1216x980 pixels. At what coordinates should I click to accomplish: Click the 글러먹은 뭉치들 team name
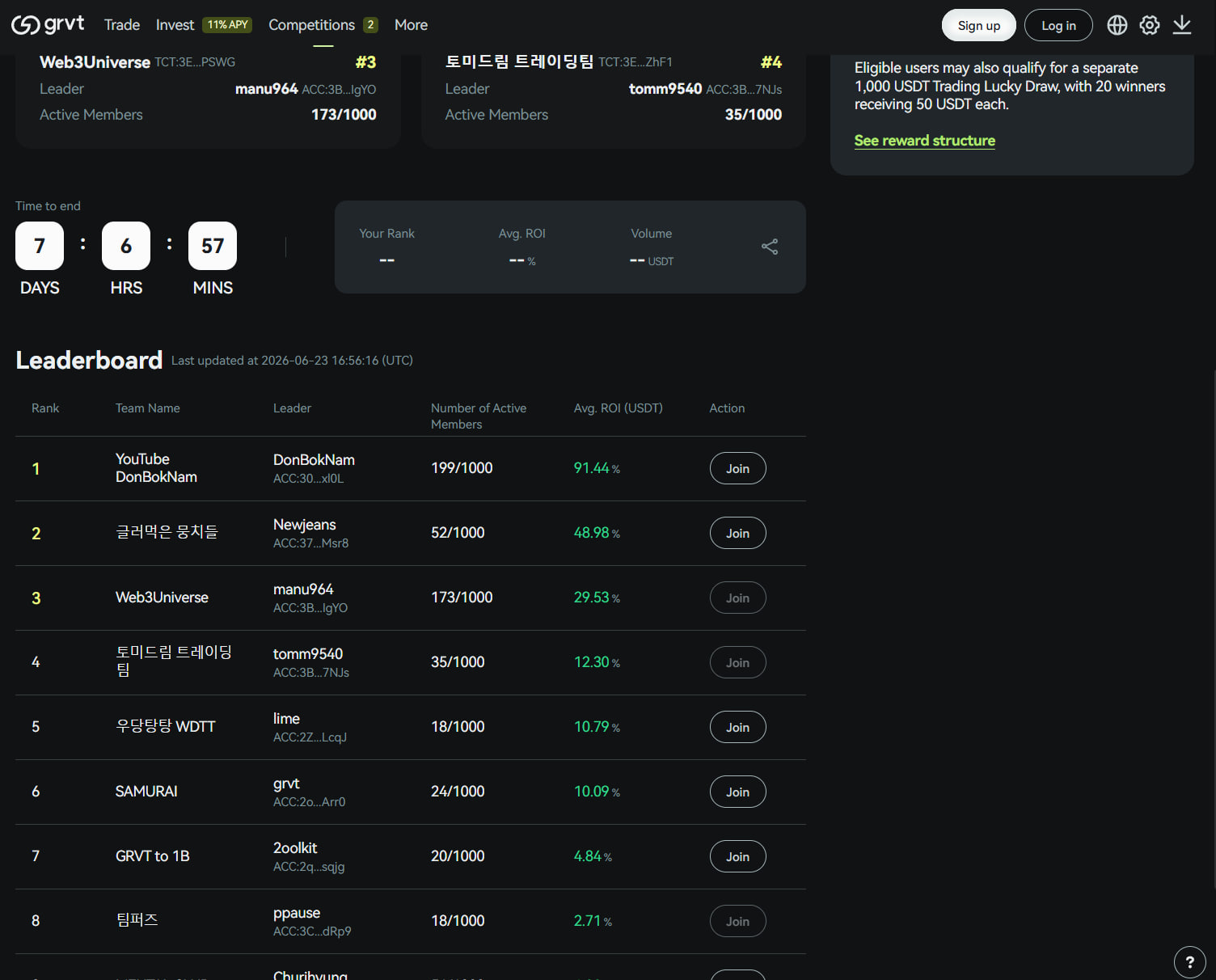167,532
